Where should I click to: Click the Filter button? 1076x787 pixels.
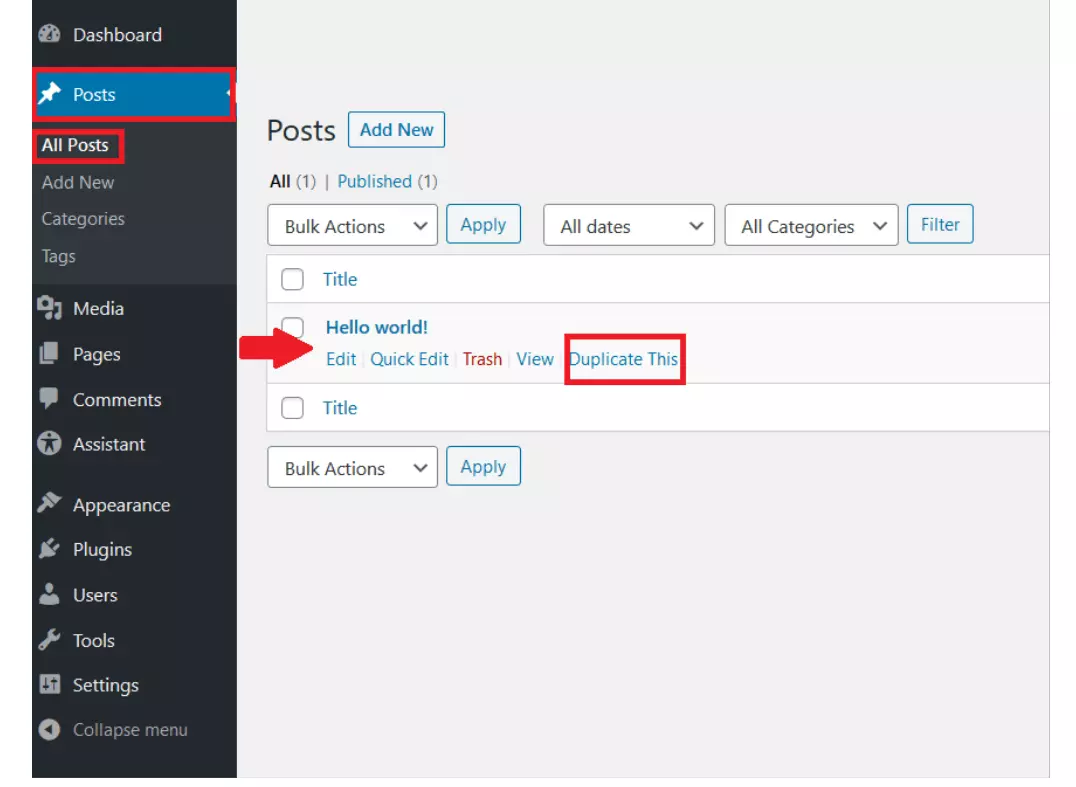(939, 224)
